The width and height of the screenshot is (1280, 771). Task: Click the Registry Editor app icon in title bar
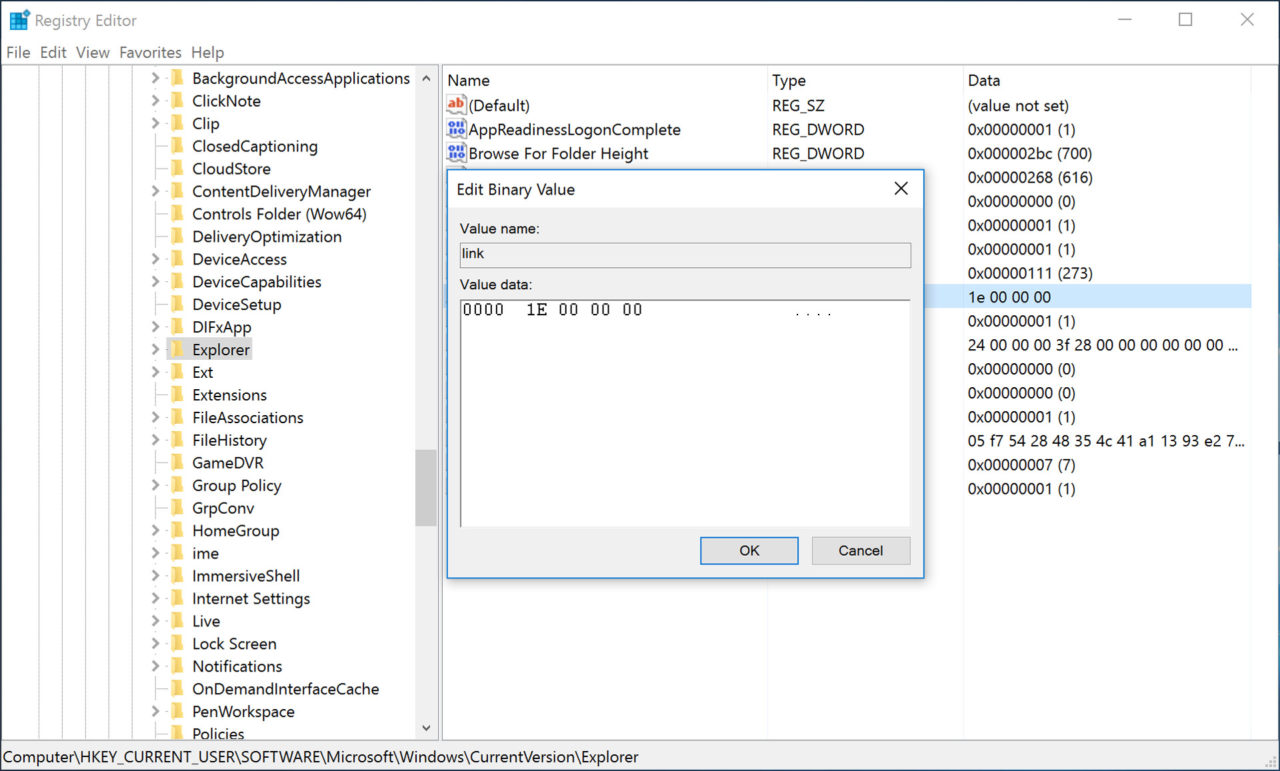coord(19,19)
